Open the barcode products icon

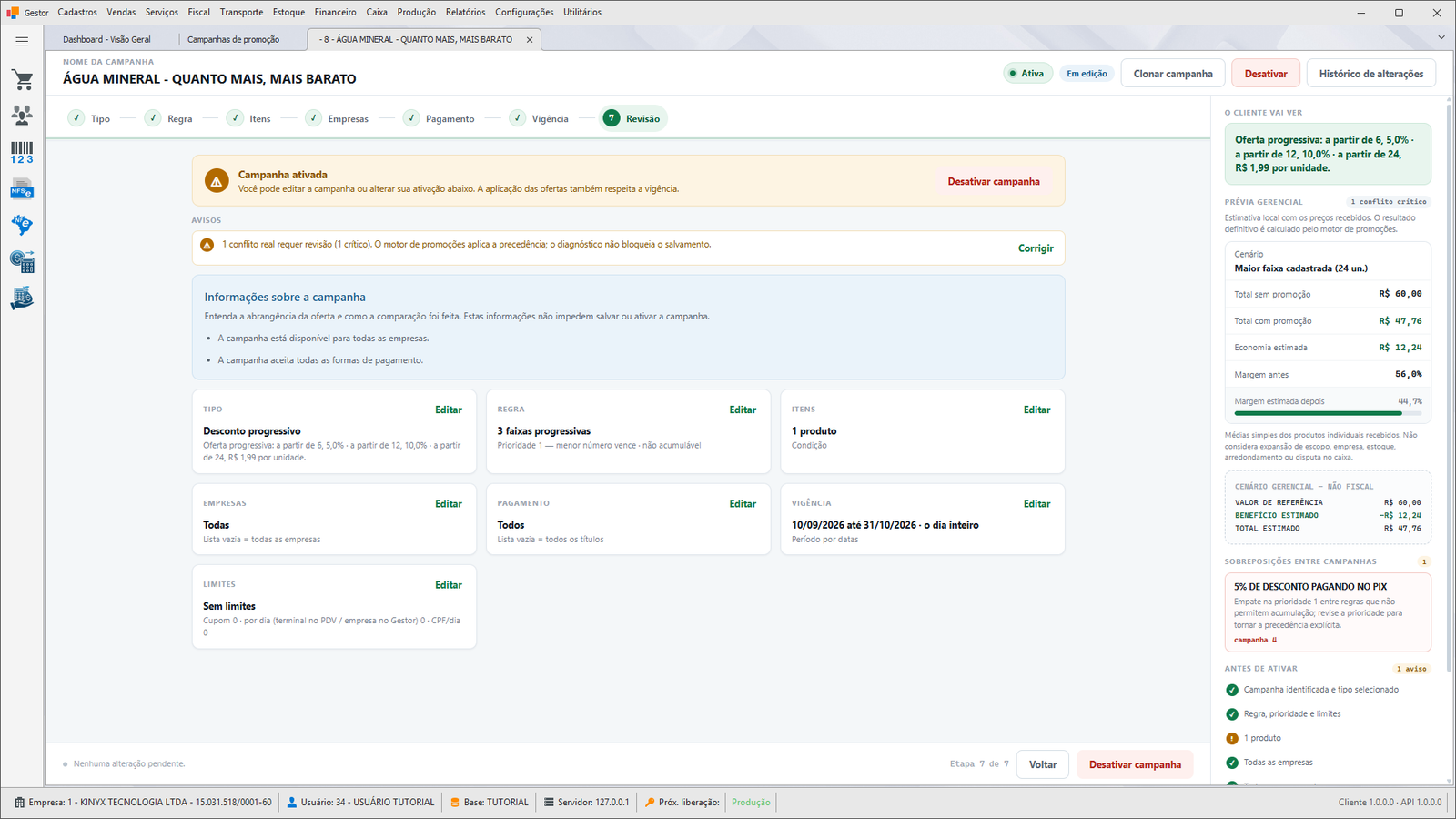point(22,152)
